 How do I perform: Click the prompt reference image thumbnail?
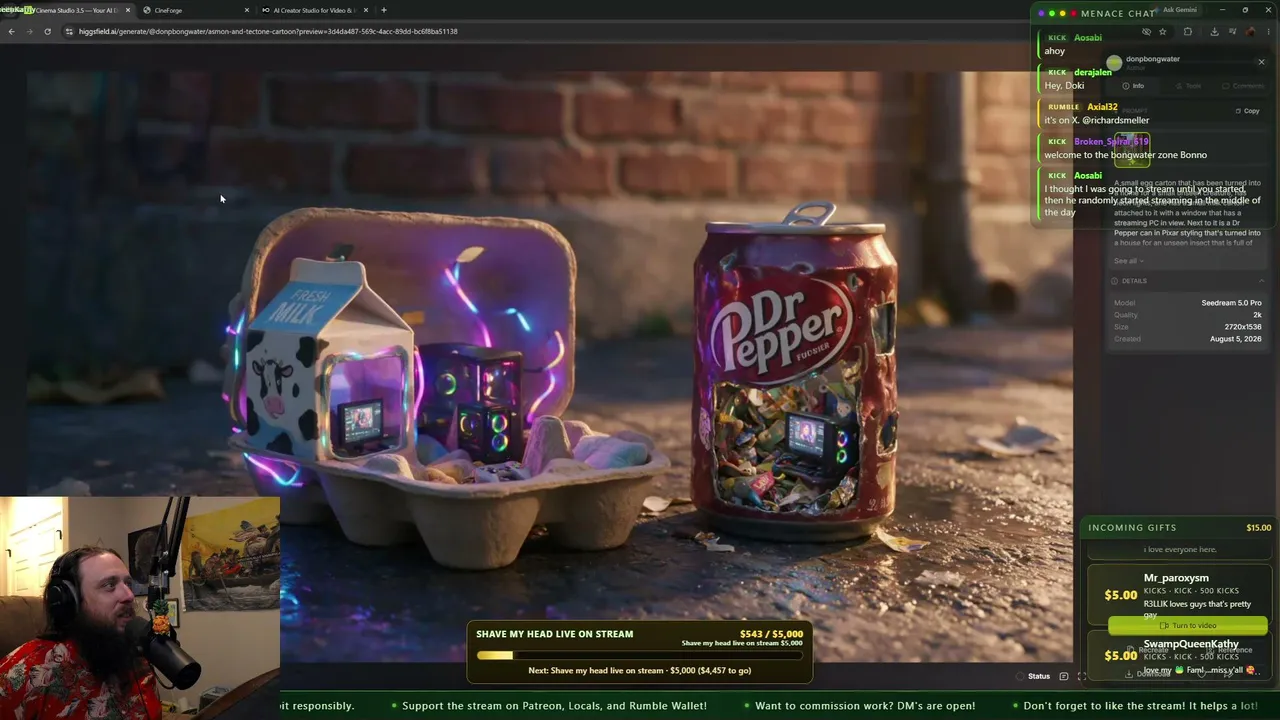click(1131, 150)
